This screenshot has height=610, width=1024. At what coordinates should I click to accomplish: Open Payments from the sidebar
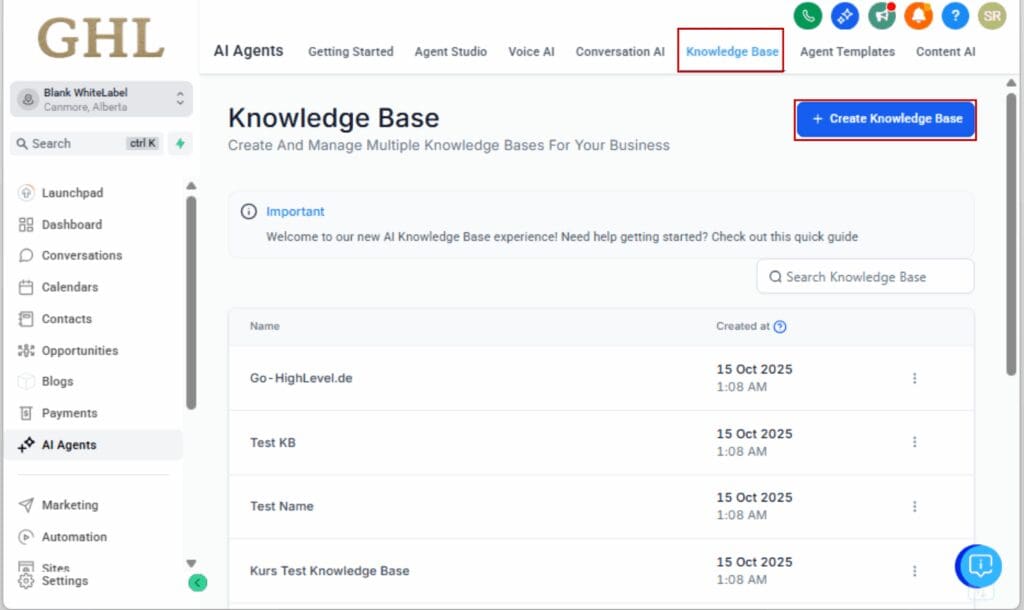click(70, 413)
